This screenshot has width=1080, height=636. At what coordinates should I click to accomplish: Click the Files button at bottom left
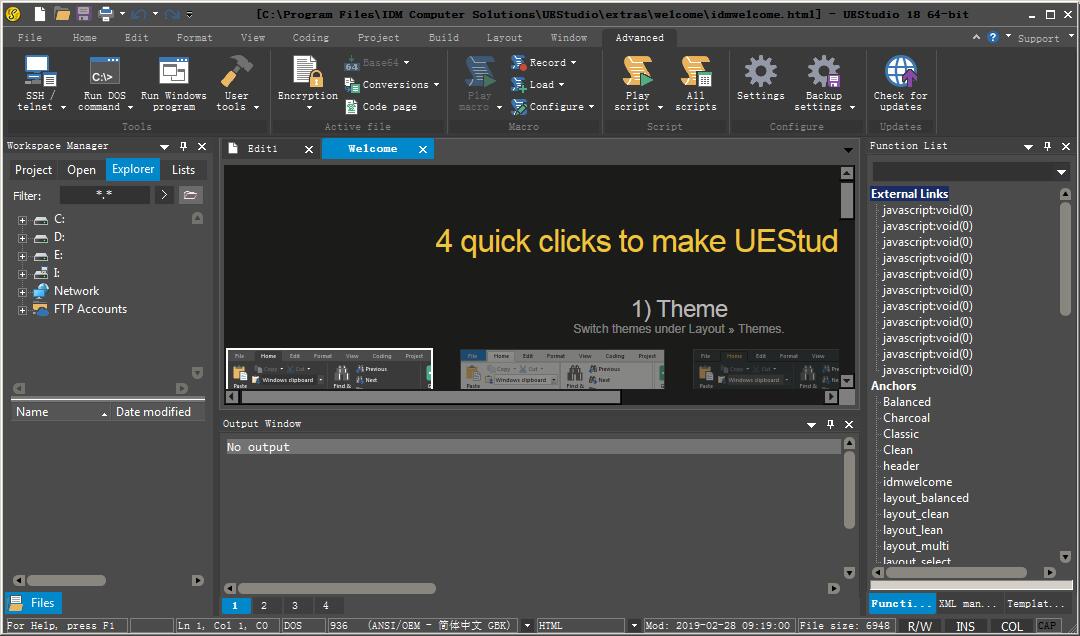pyautogui.click(x=34, y=603)
